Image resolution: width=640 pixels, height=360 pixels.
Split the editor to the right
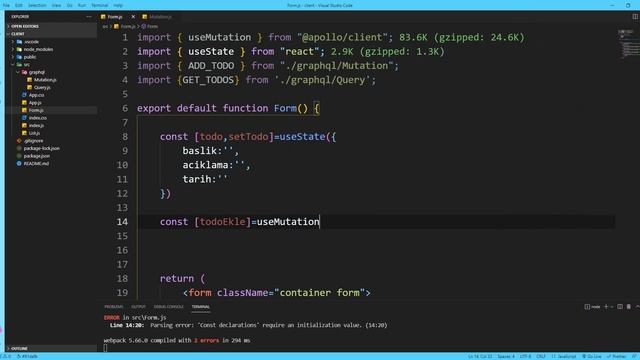635,17
